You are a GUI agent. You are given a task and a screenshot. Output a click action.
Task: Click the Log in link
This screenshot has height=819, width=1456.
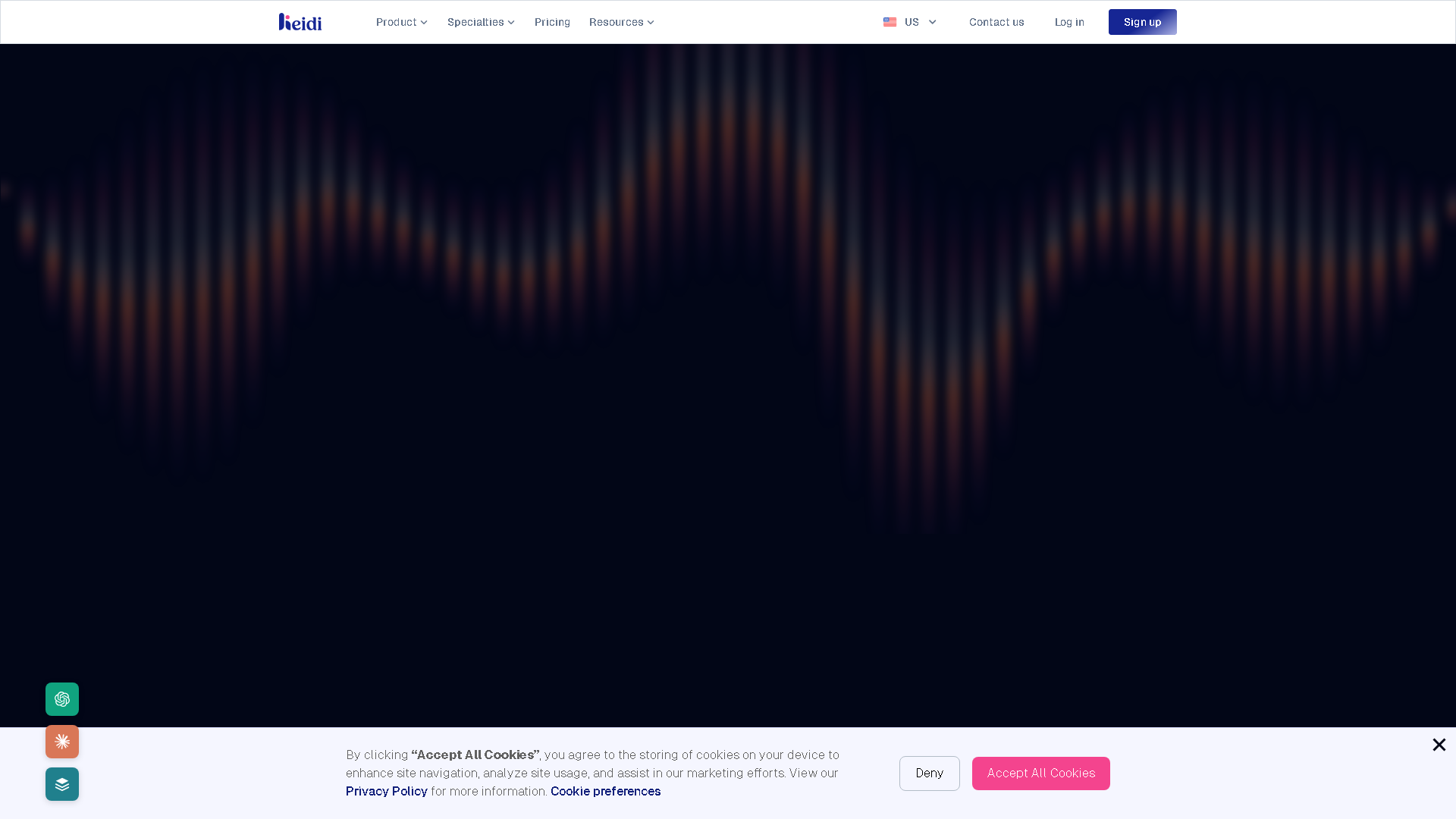coord(1069,22)
